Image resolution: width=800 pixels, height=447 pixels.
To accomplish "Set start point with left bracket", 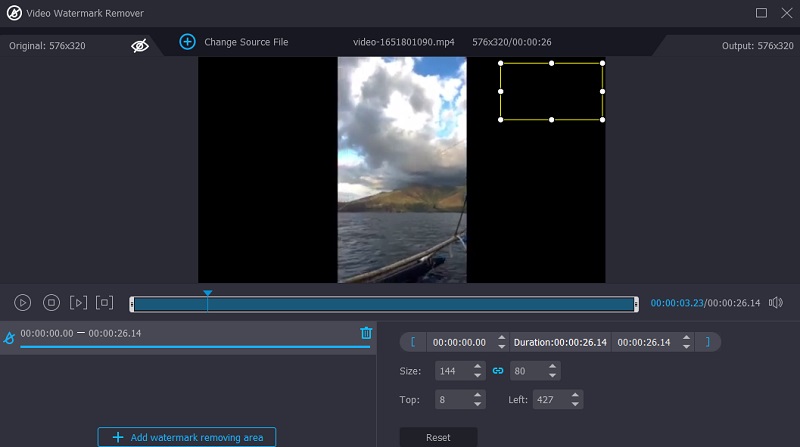I will pos(412,342).
